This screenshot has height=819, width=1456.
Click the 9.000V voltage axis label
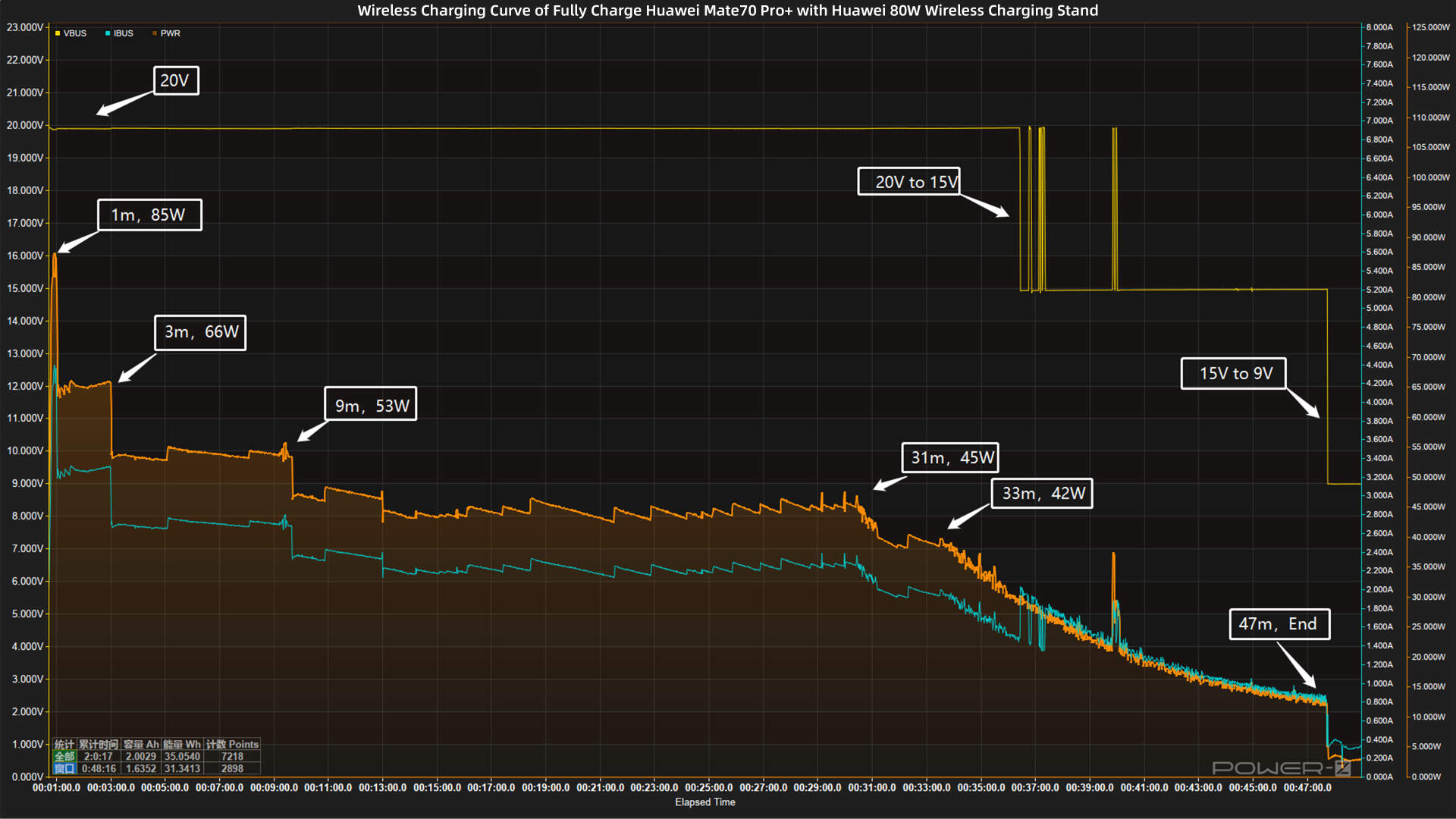pyautogui.click(x=27, y=483)
